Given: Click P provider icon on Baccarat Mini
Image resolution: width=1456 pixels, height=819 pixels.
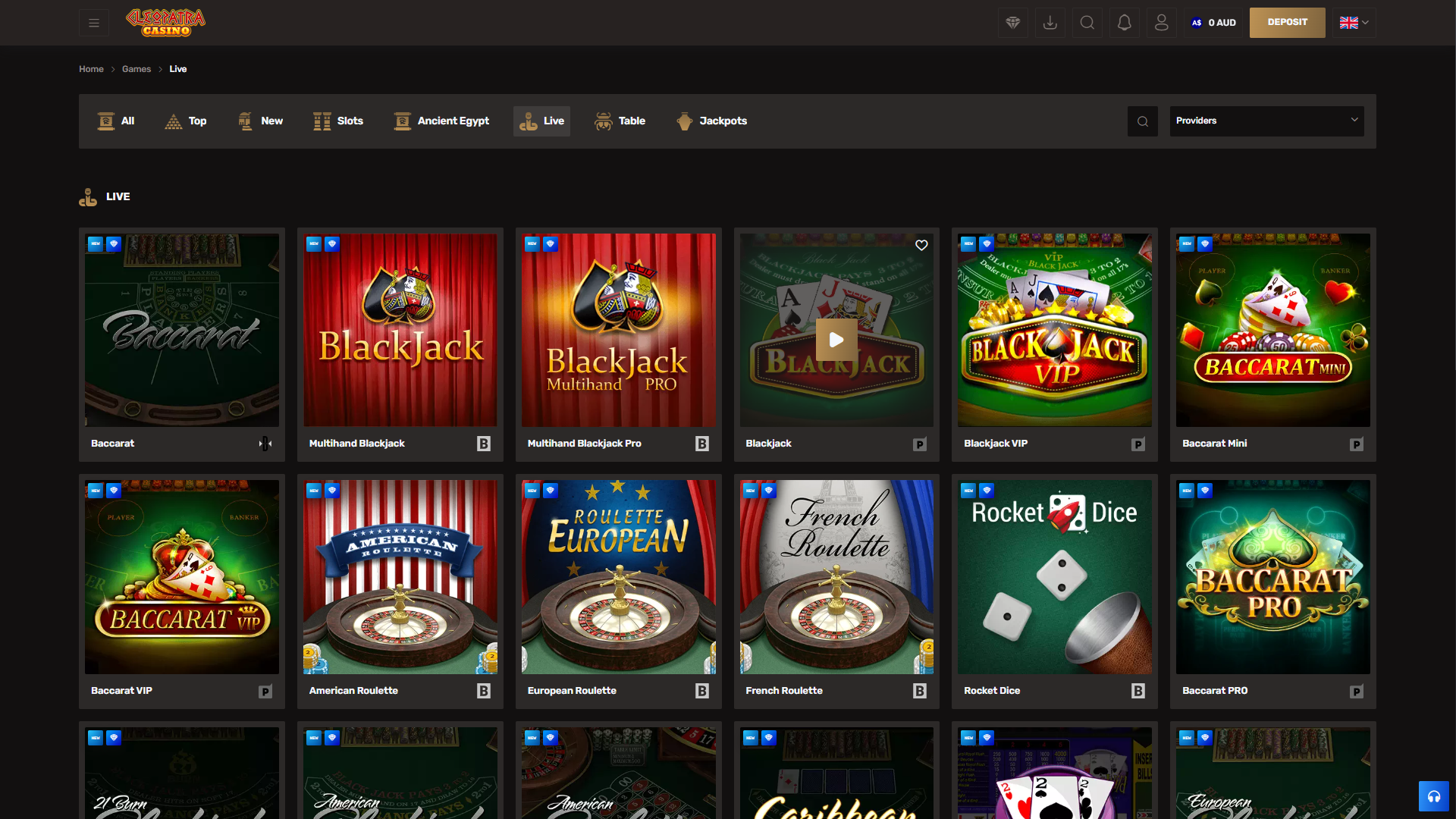Looking at the screenshot, I should (1357, 444).
